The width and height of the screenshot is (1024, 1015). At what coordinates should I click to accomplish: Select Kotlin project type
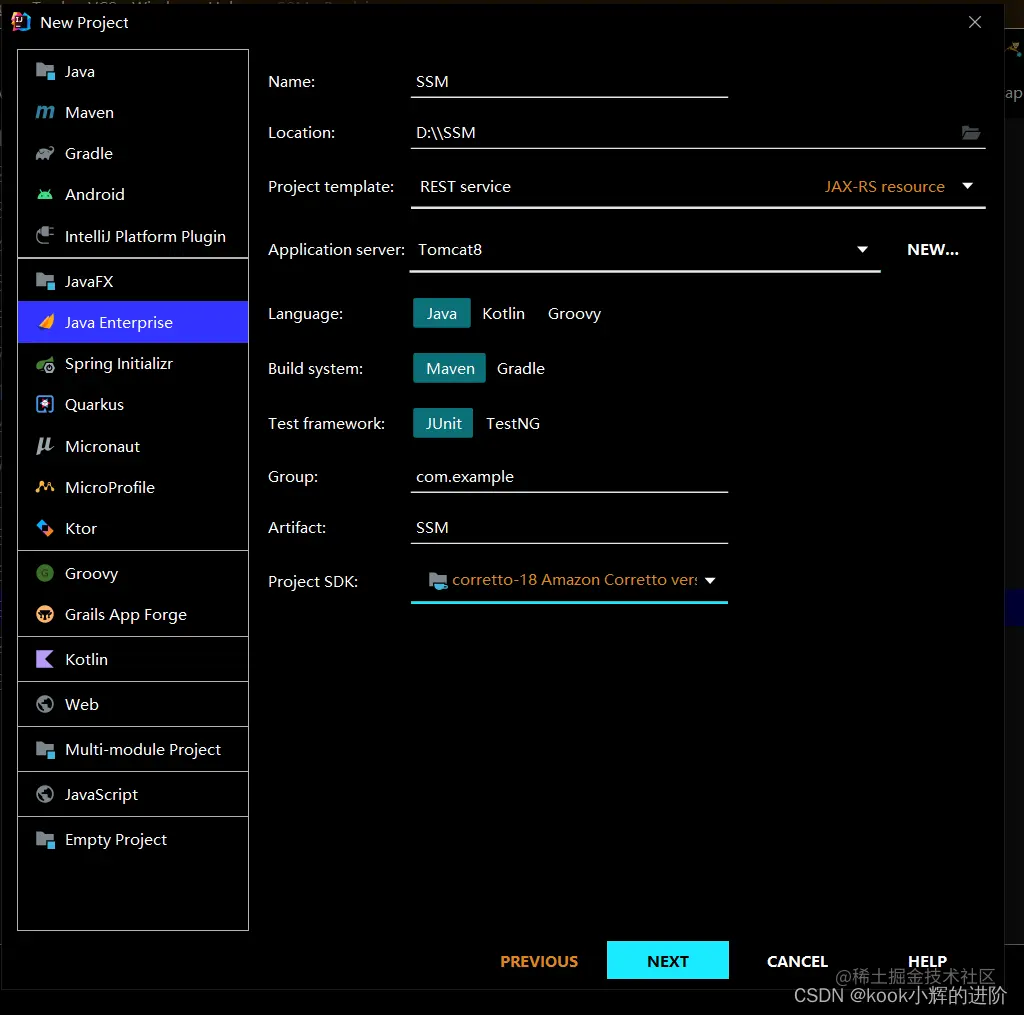(x=133, y=659)
